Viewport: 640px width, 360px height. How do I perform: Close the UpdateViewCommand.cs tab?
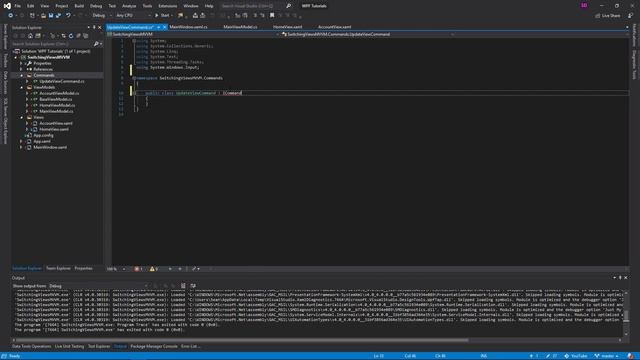tap(164, 27)
